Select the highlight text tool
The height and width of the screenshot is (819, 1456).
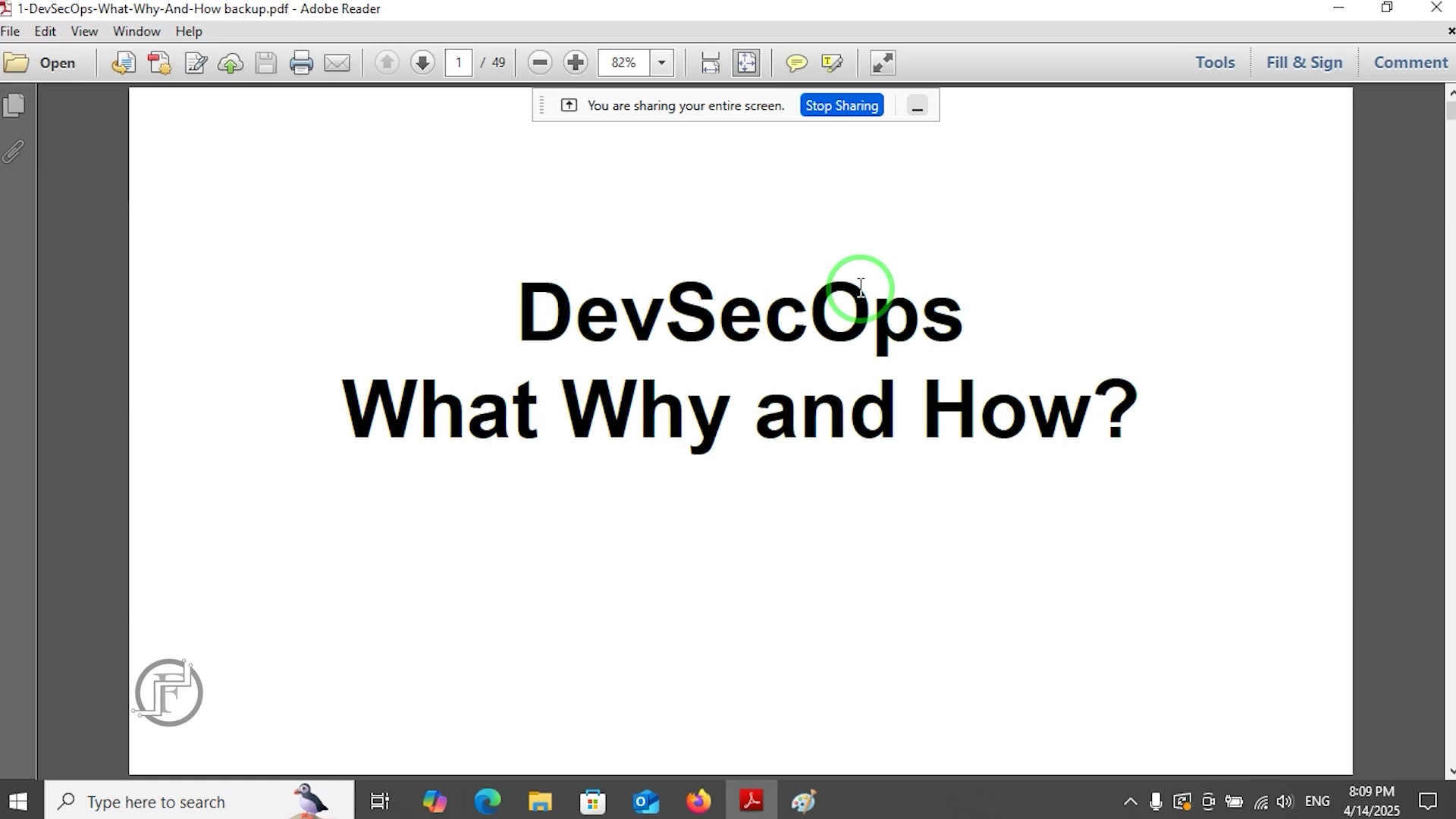click(832, 62)
